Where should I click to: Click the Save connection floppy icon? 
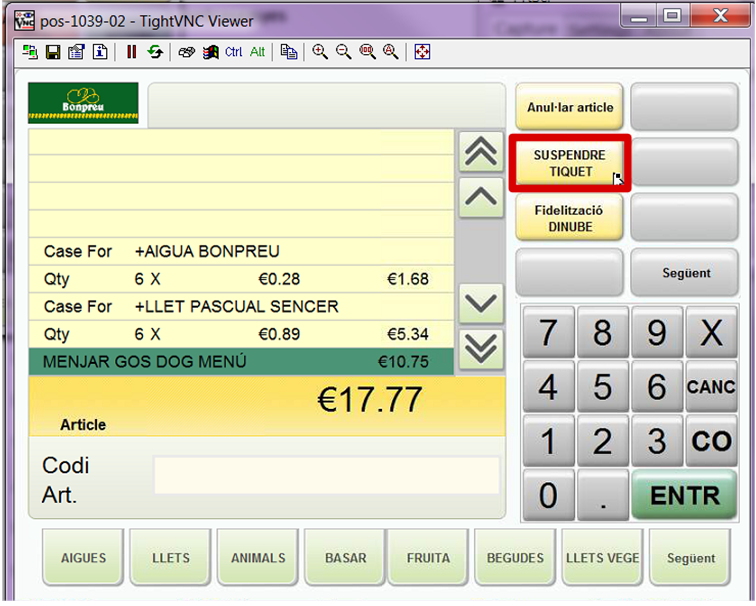[x=53, y=52]
